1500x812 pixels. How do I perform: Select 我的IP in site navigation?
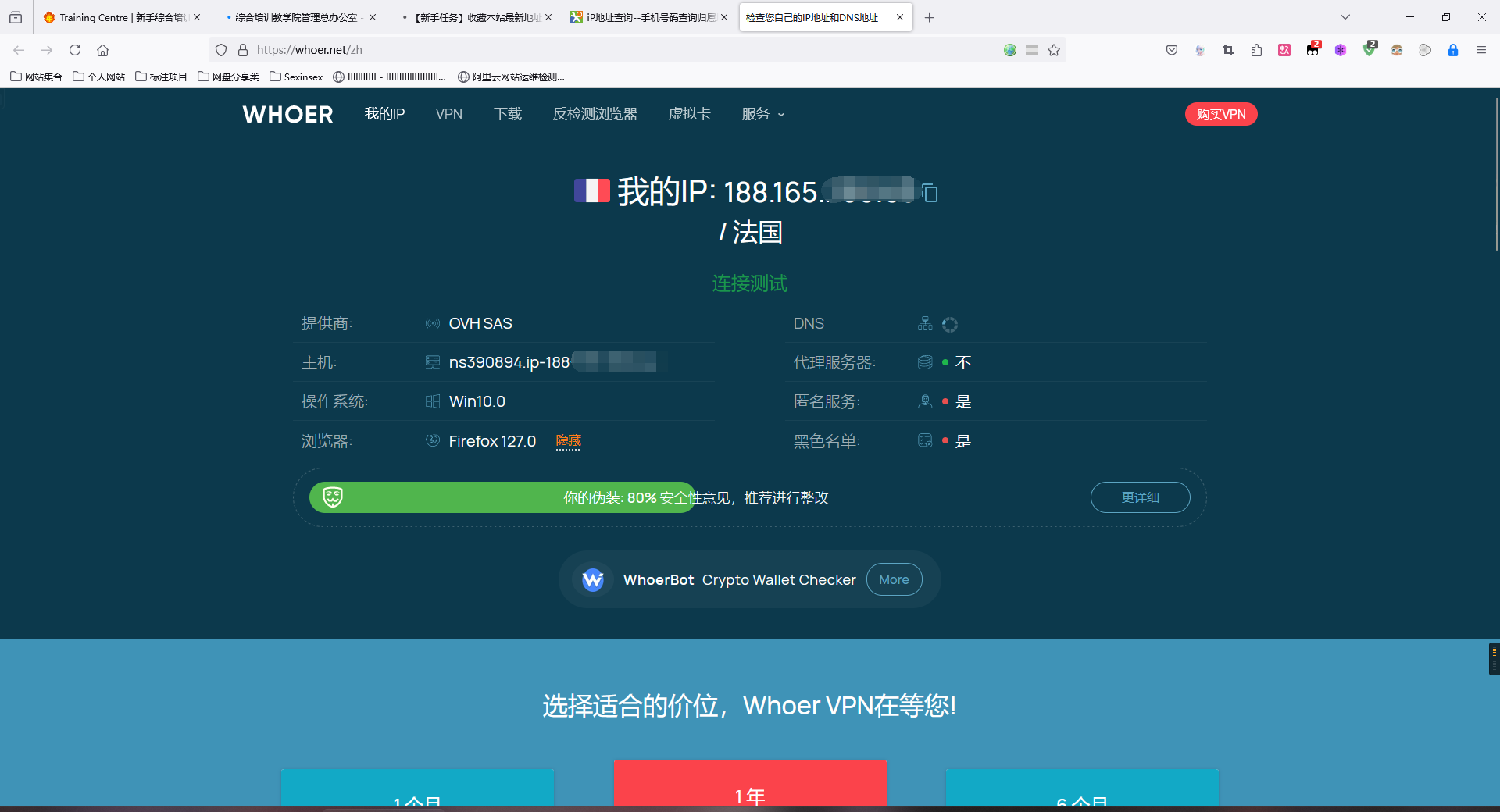pyautogui.click(x=384, y=114)
